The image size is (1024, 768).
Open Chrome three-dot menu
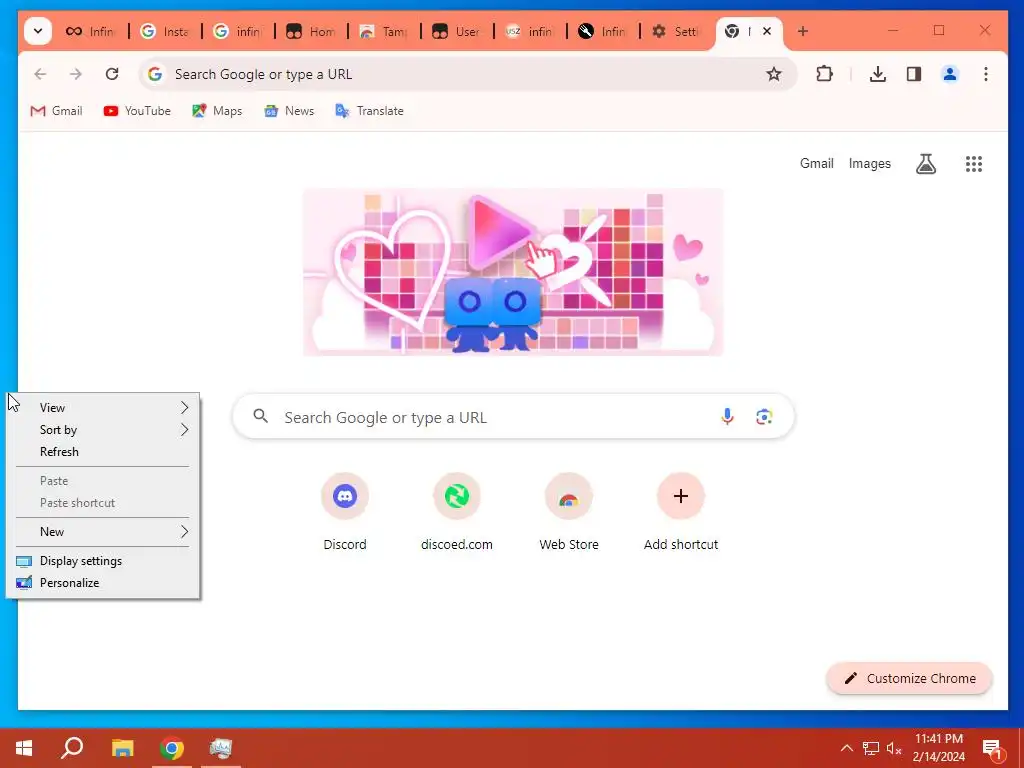(985, 74)
